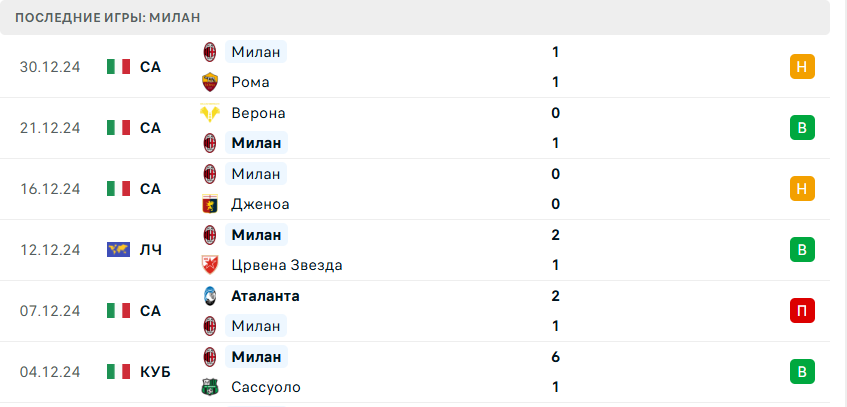Select the 04.12.24 match date
The image size is (847, 407).
point(49,372)
